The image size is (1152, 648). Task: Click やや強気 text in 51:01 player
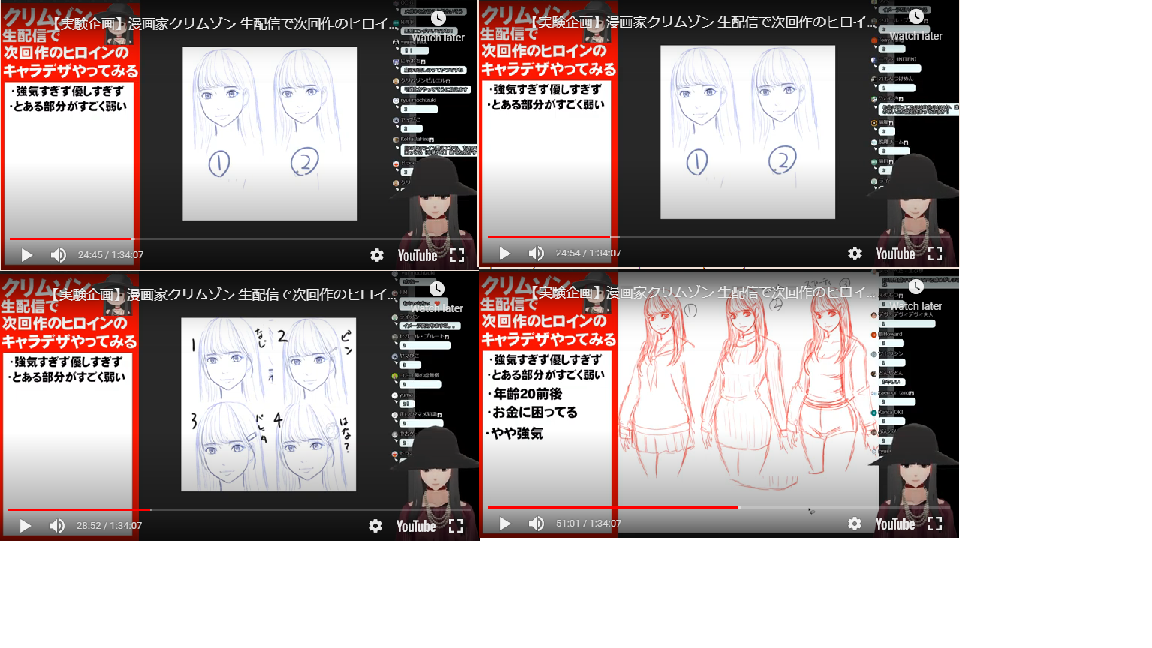[516, 433]
